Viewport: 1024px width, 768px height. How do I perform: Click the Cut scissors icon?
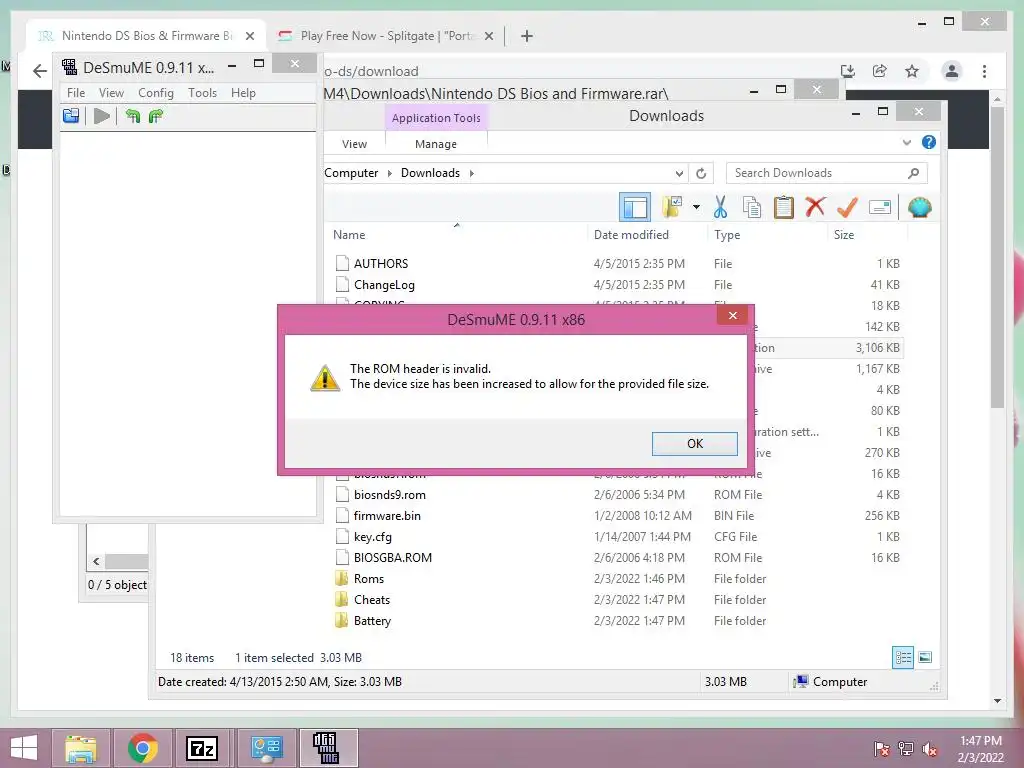click(720, 208)
